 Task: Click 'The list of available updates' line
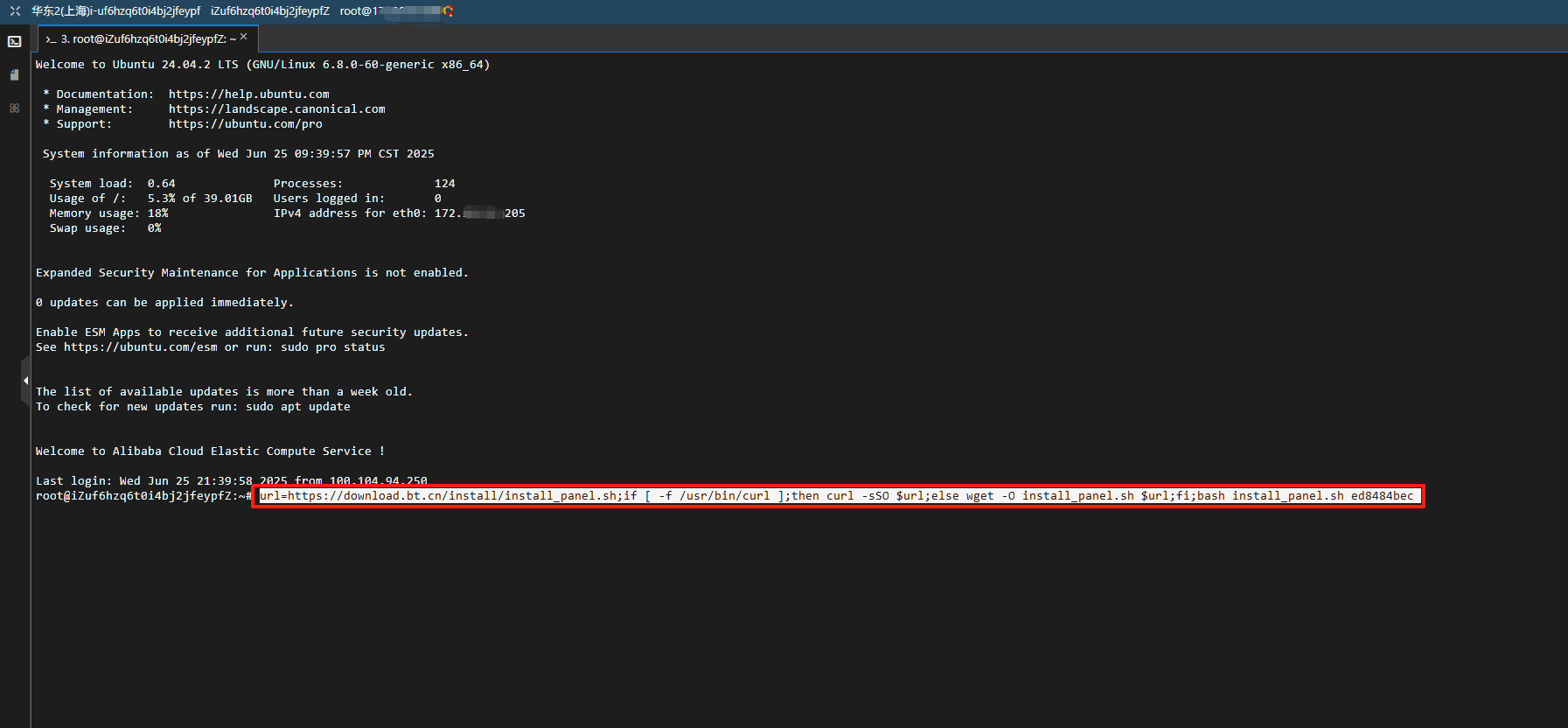coord(224,391)
